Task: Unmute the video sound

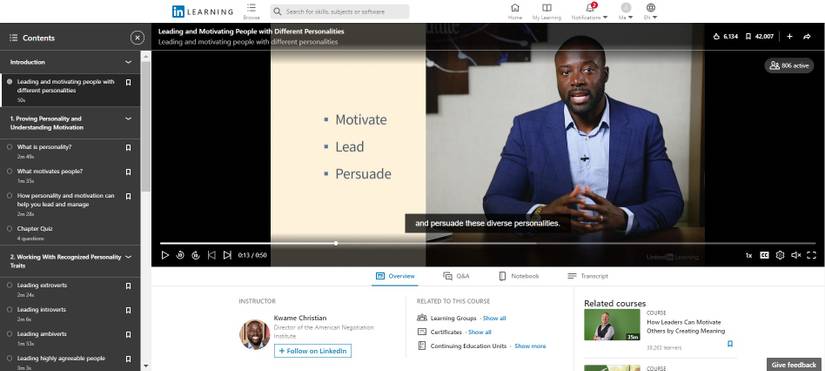Action: coord(796,255)
